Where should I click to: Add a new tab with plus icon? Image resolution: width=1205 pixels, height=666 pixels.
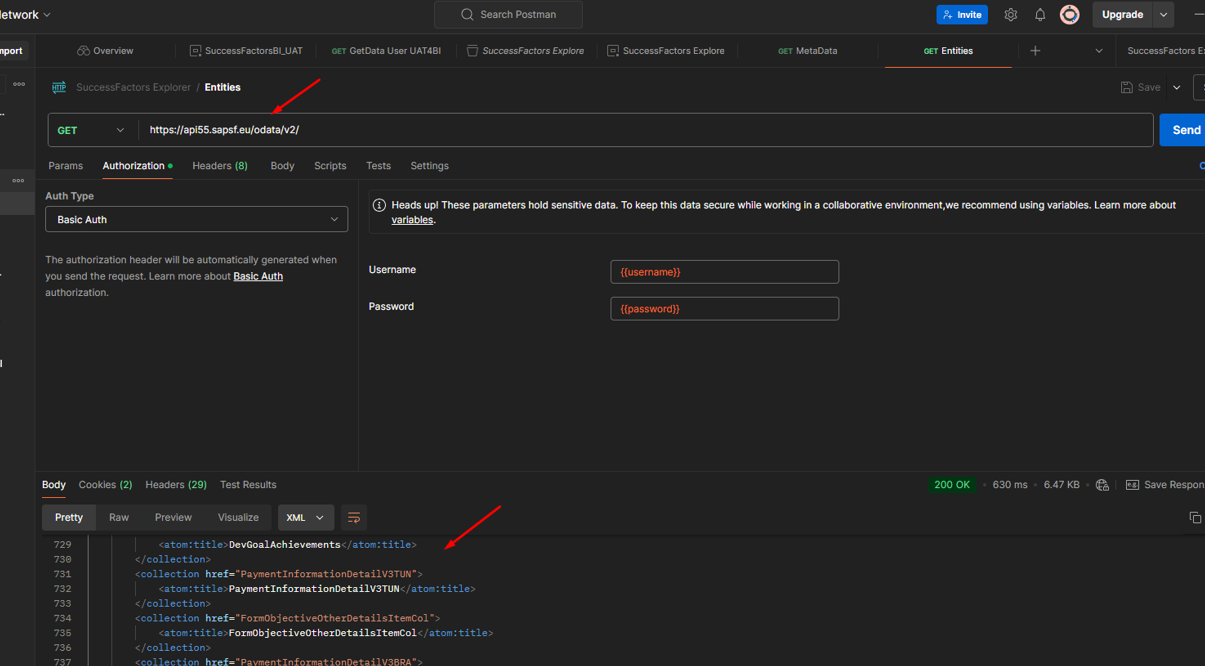click(1035, 51)
